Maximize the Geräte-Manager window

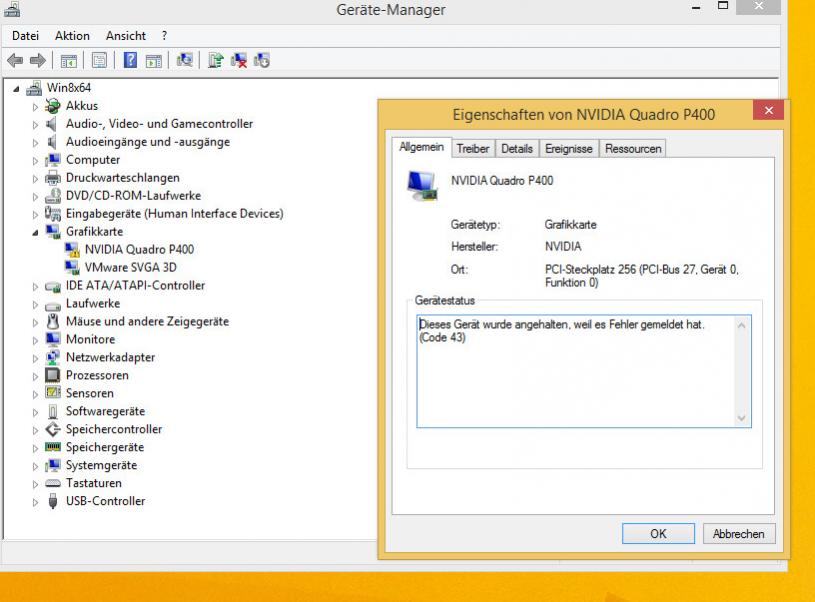point(722,6)
